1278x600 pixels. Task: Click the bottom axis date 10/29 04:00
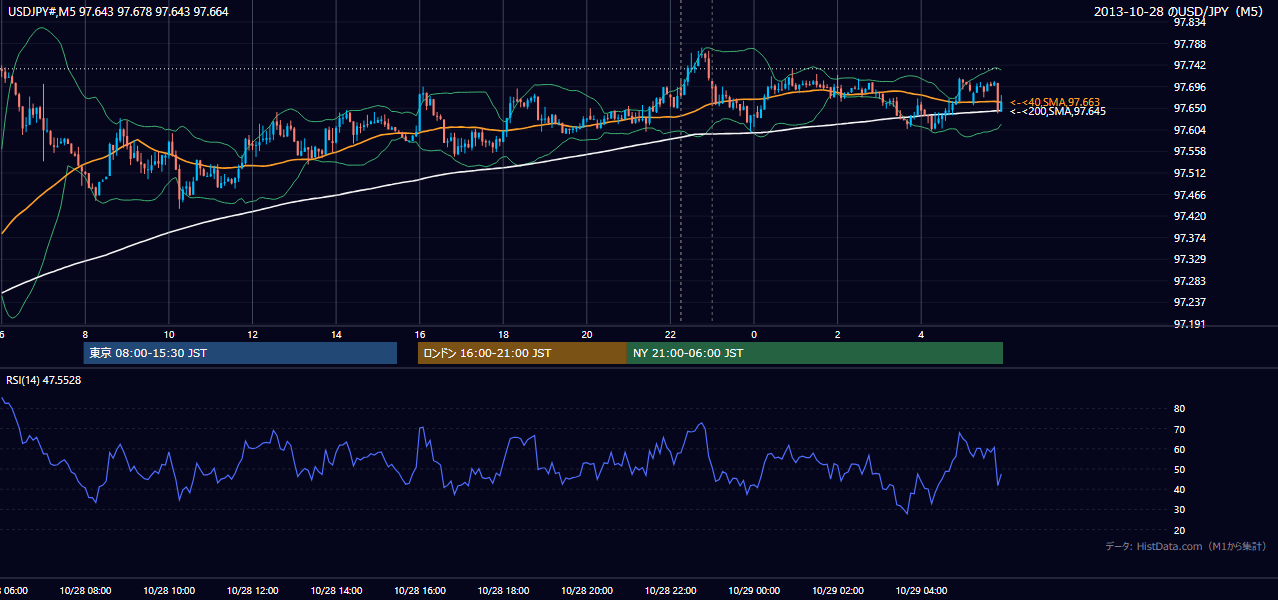pos(920,591)
